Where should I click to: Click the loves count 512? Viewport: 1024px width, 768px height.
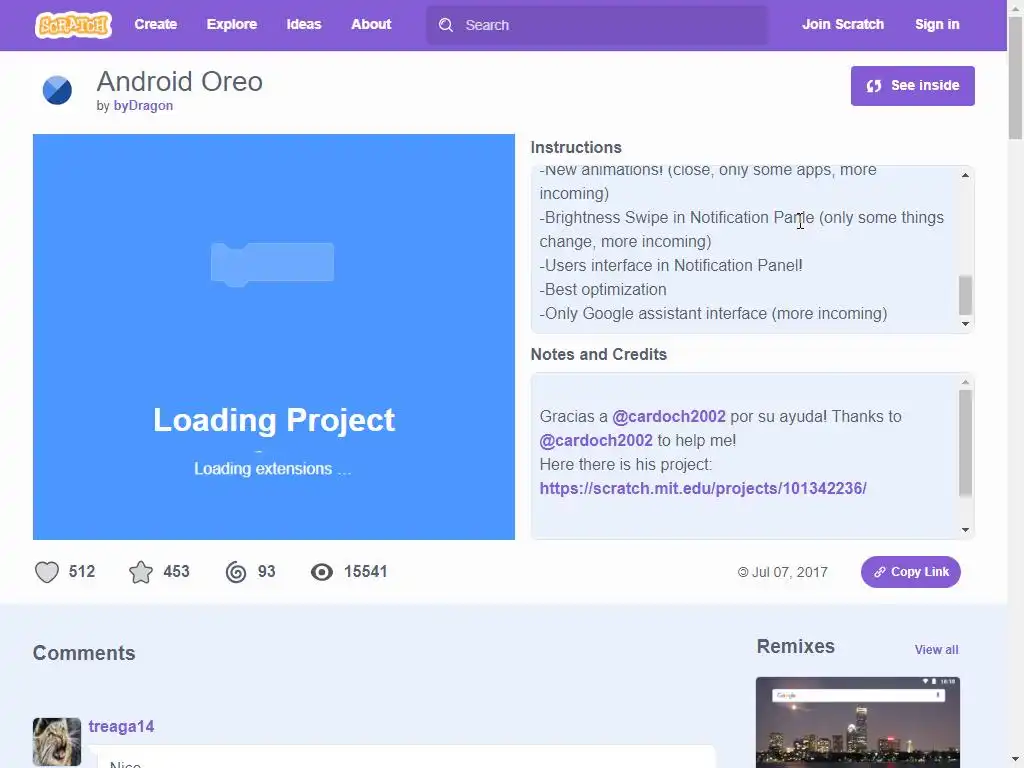(x=82, y=572)
